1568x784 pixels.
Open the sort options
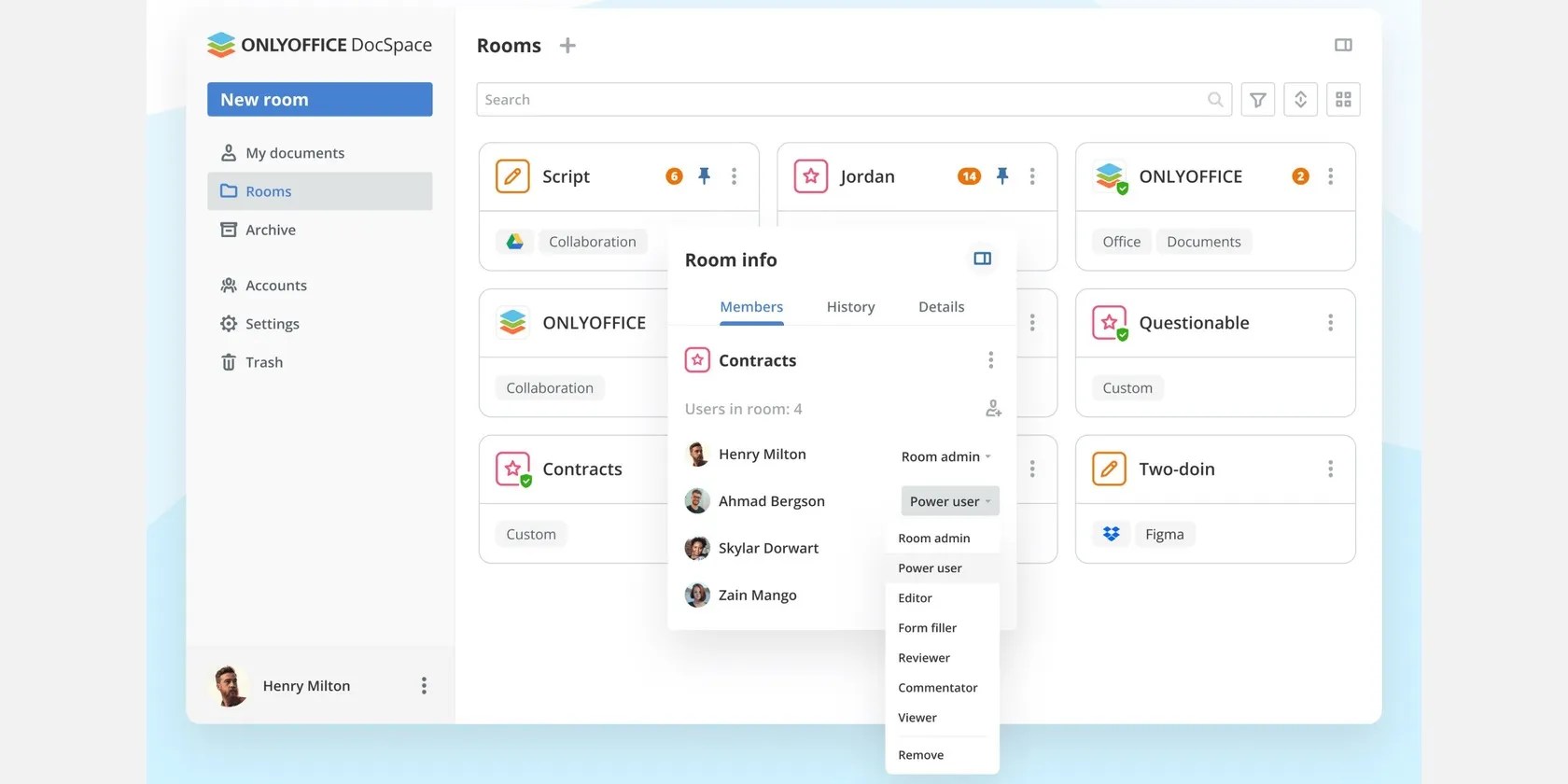[1300, 100]
